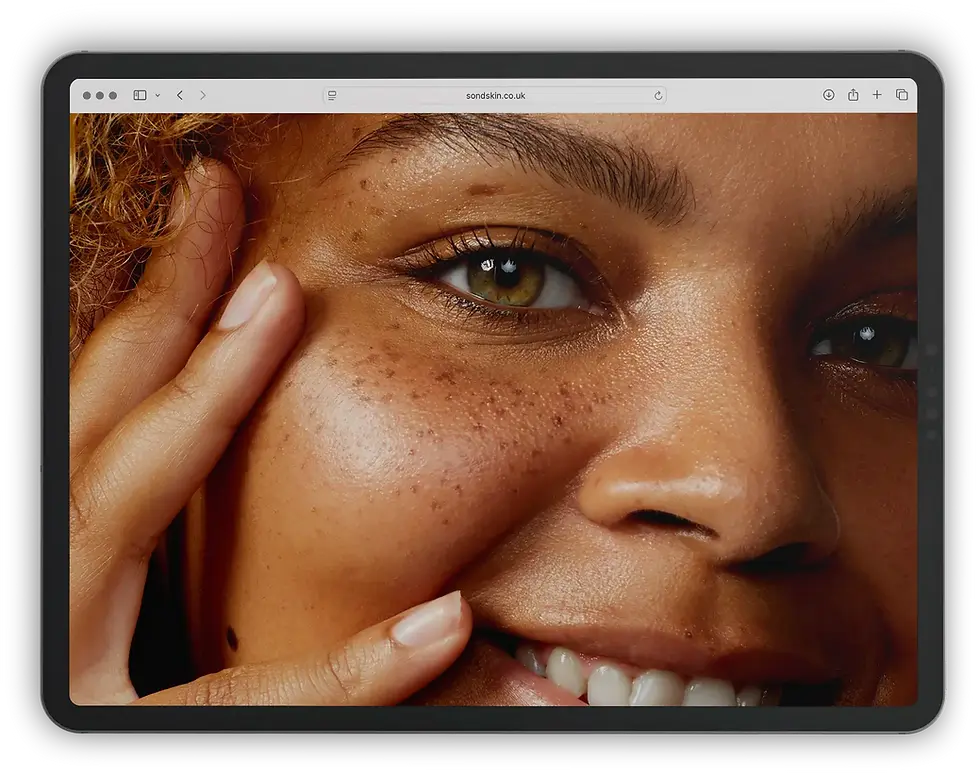
Task: Close the browser window with red light
Action: point(87,96)
